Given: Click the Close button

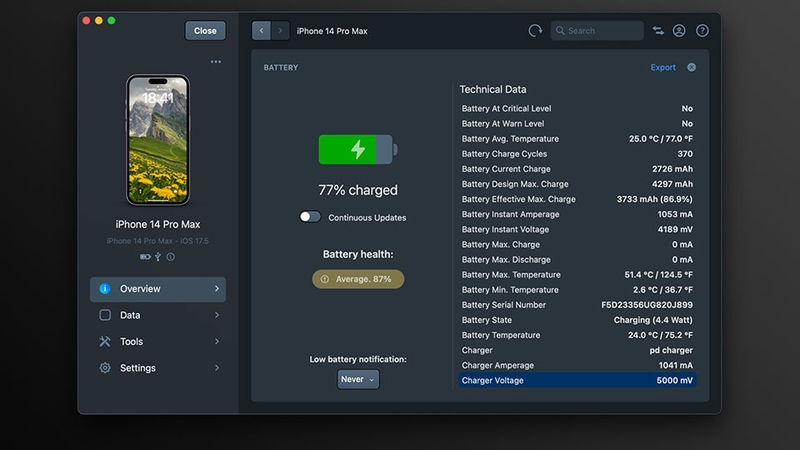Looking at the screenshot, I should tap(205, 31).
